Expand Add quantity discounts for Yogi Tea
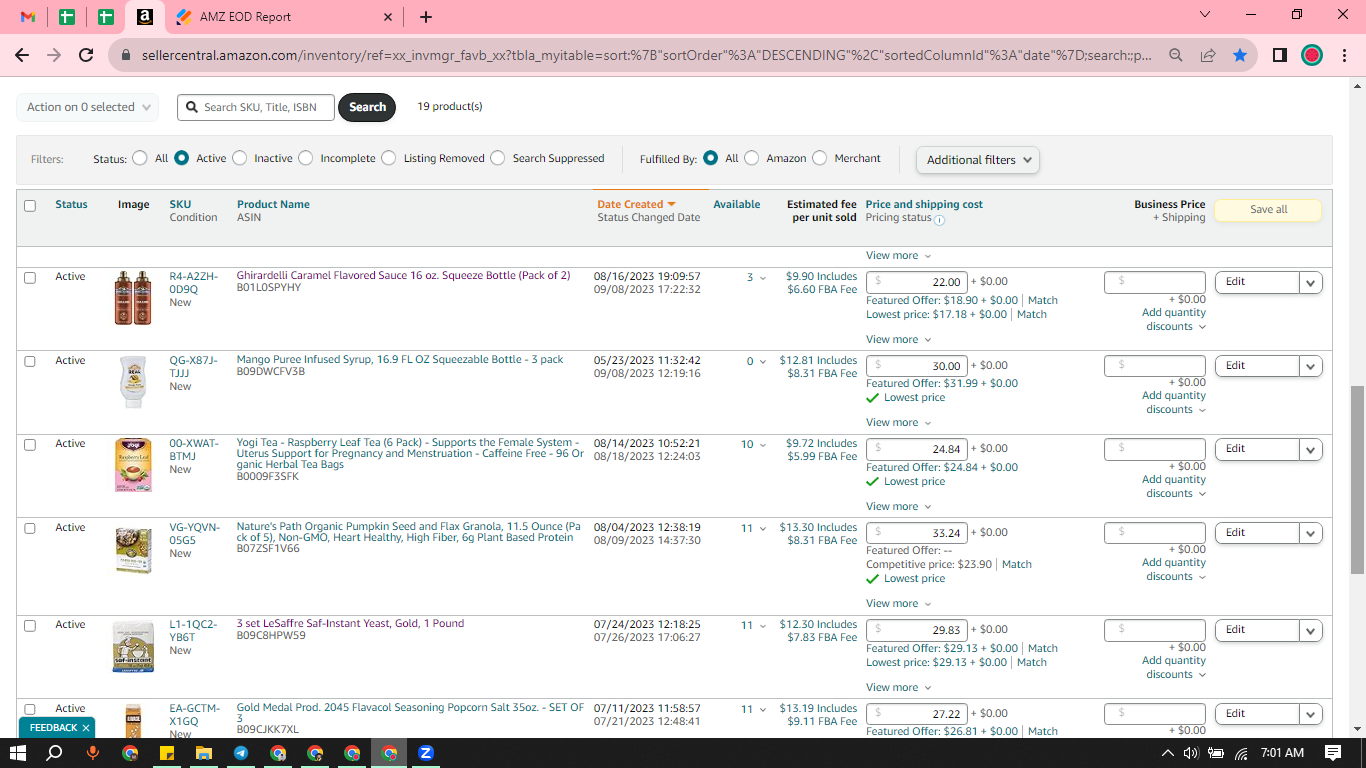This screenshot has height=768, width=1366. click(x=1174, y=486)
